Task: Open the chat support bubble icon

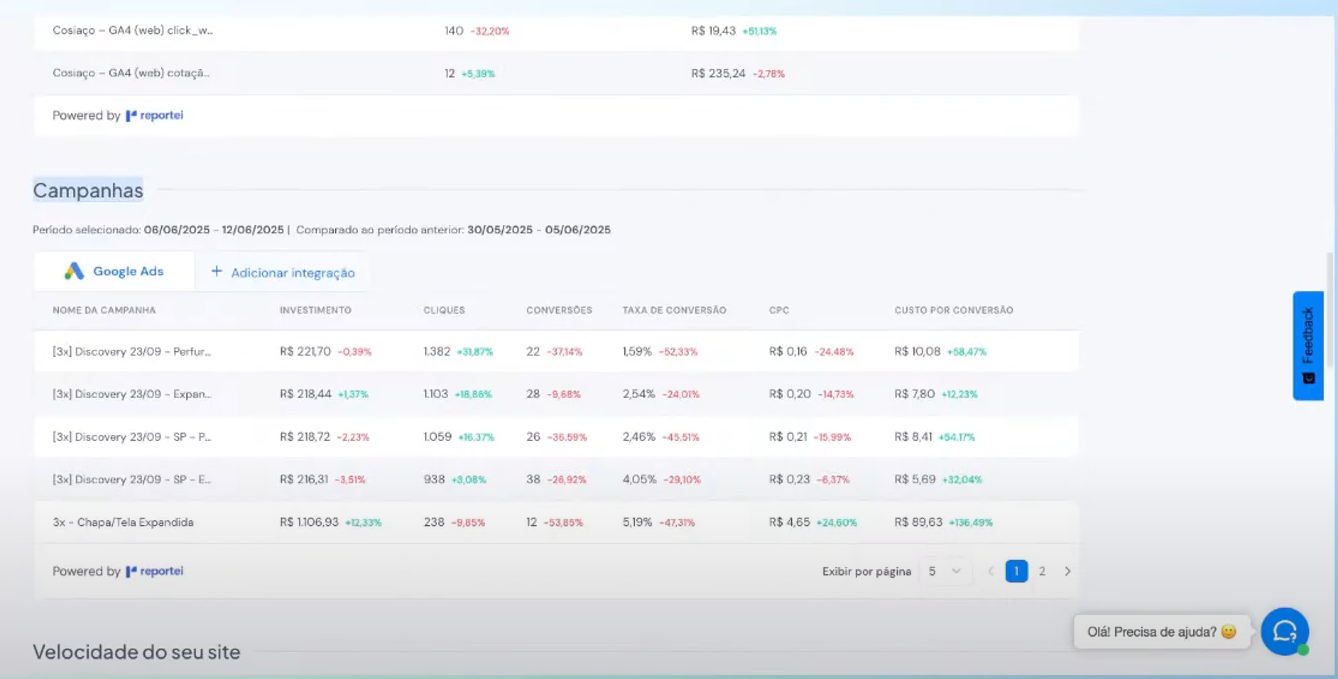Action: [1284, 632]
